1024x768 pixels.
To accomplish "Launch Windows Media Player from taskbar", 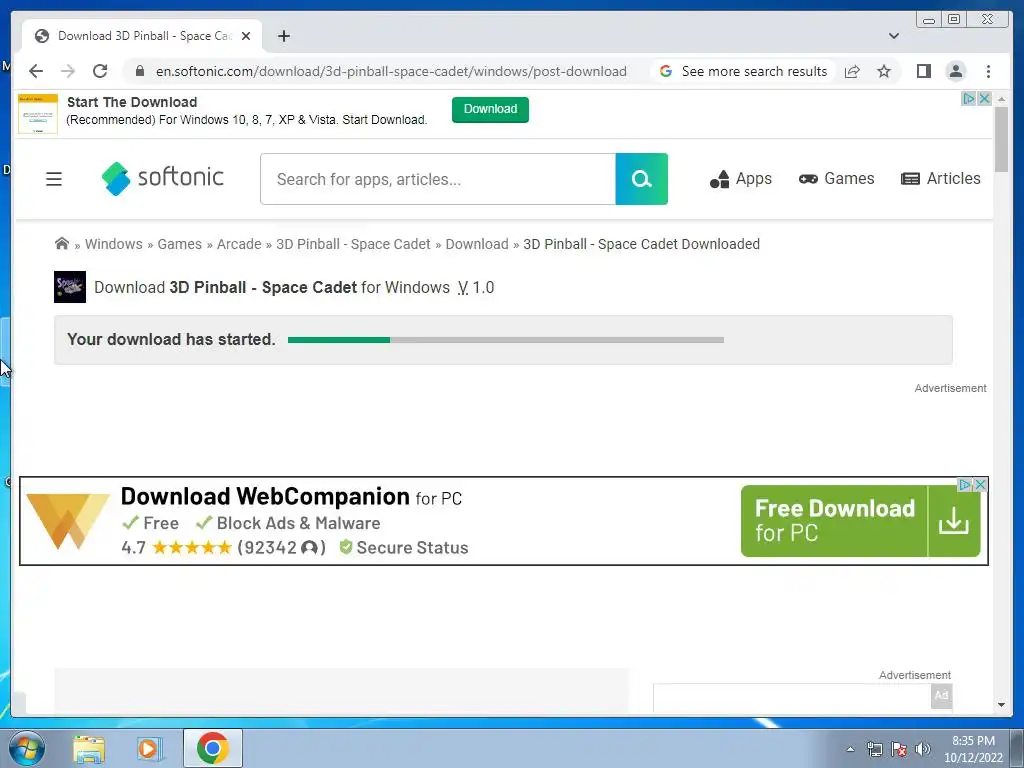I will coord(150,748).
